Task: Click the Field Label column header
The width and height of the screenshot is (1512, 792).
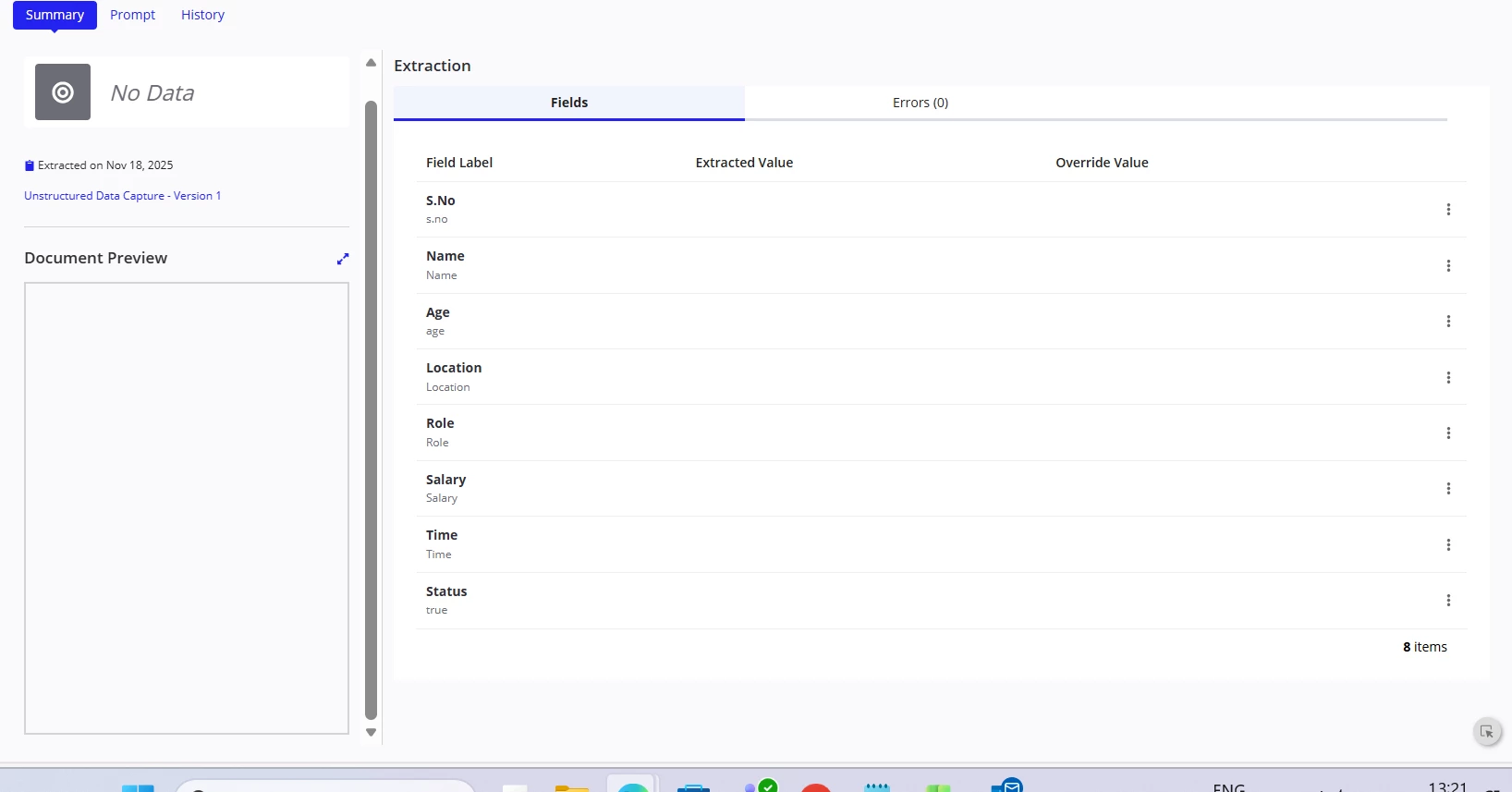Action: [459, 163]
